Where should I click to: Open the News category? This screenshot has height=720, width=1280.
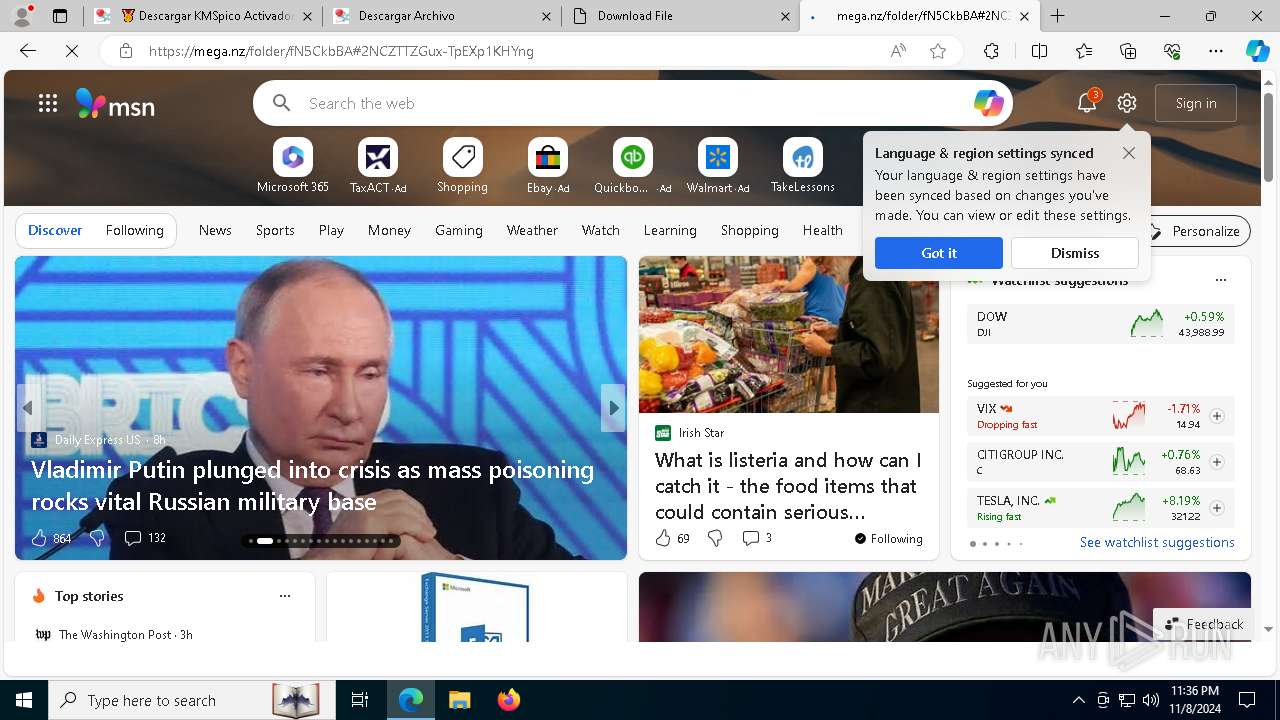pos(215,230)
